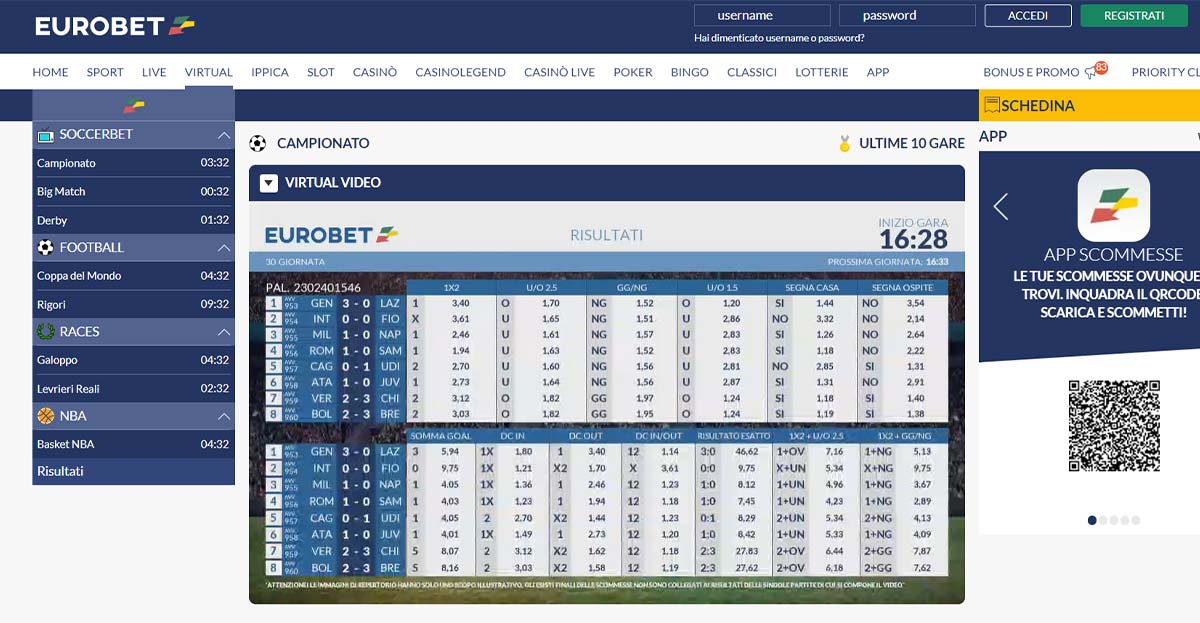
Task: Click the Schedina betting slip icon
Action: pyautogui.click(x=991, y=105)
